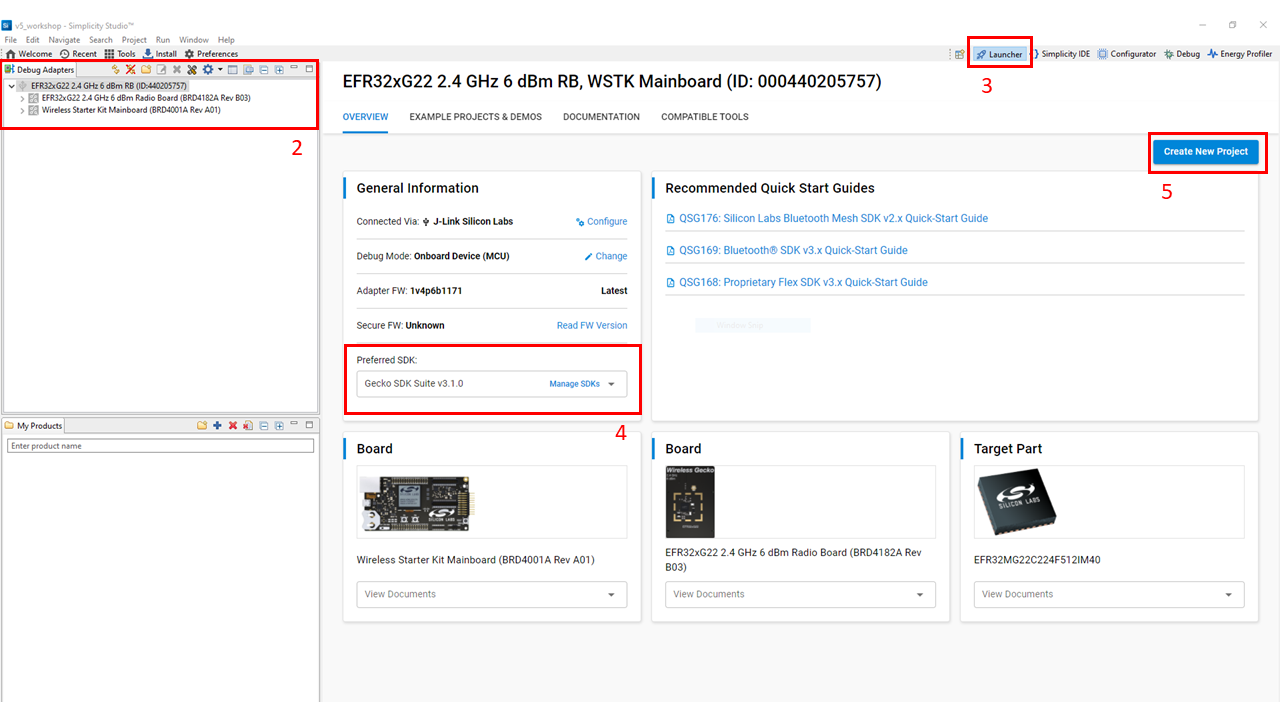Click the tools wrench icon in Debug Adapters
Screen dimensions: 1280x720
pos(192,70)
